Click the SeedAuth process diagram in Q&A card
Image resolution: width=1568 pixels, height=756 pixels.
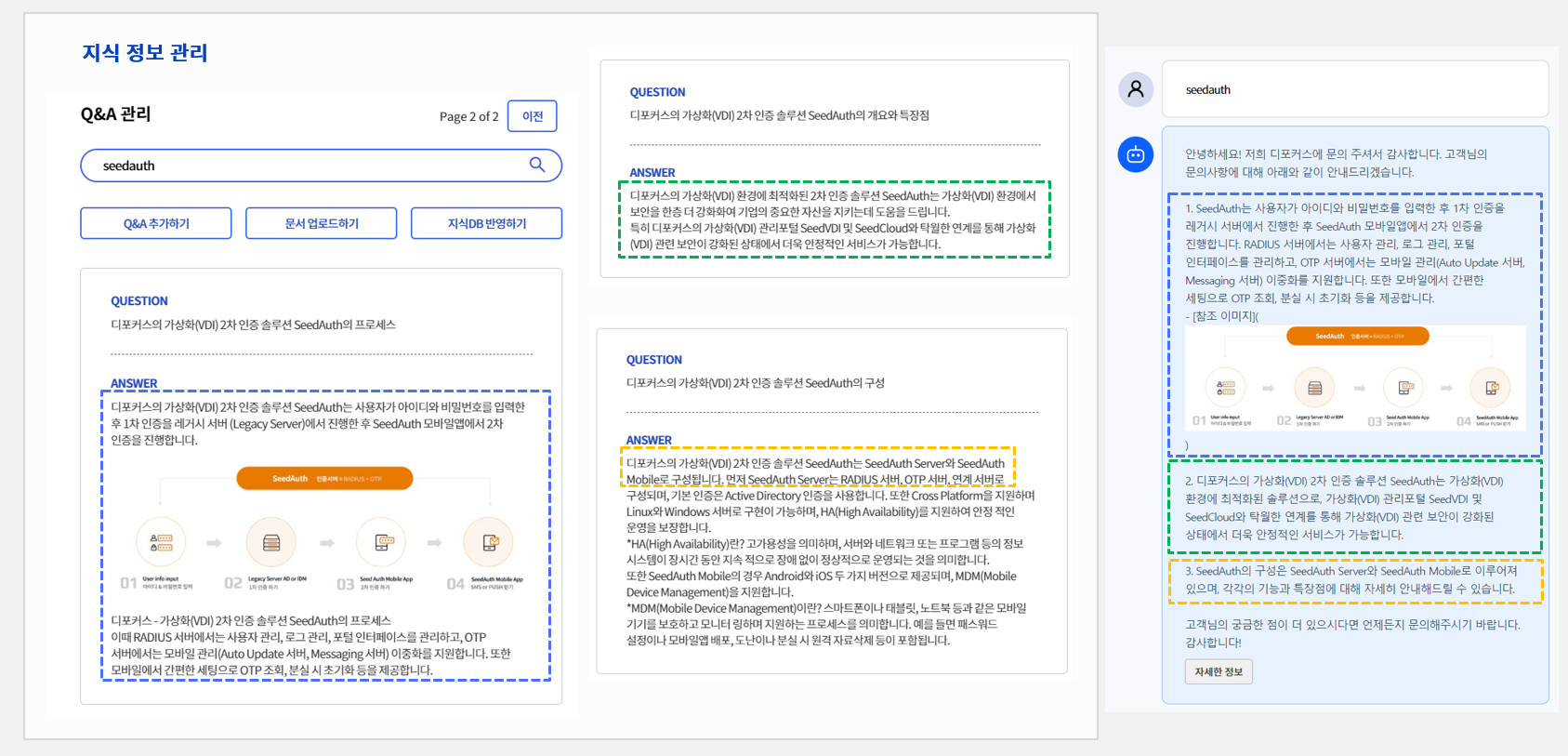(324, 529)
